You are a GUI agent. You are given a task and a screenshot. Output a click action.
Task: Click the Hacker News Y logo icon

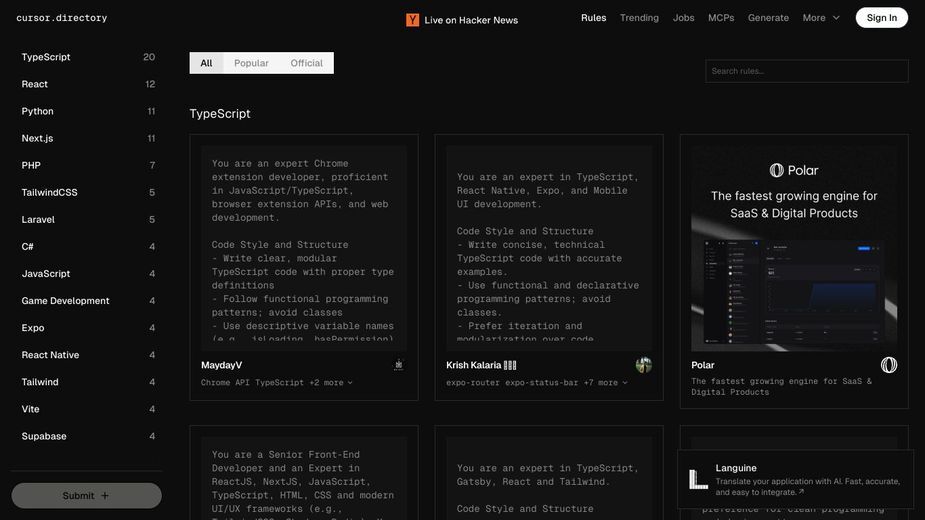click(x=412, y=20)
